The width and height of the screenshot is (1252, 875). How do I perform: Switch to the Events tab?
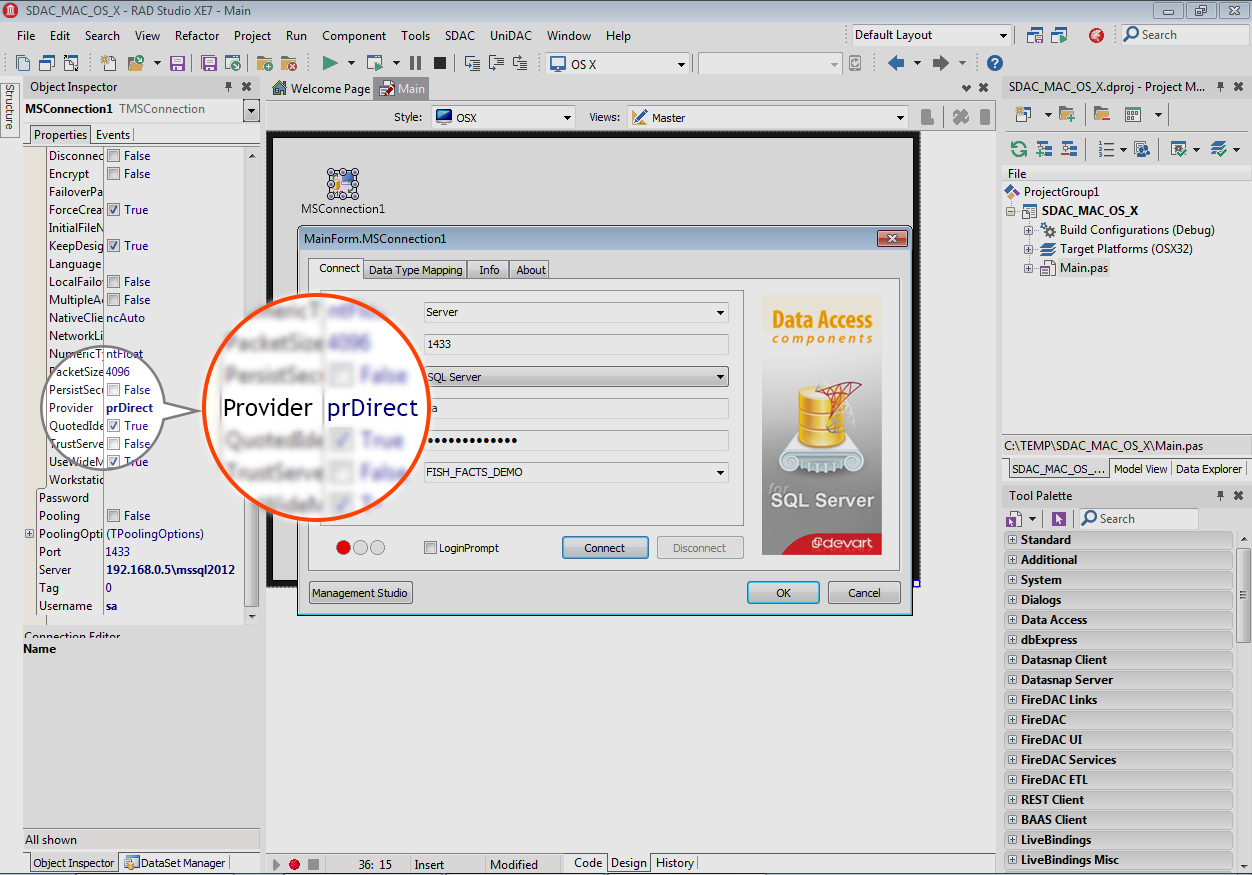(x=113, y=135)
